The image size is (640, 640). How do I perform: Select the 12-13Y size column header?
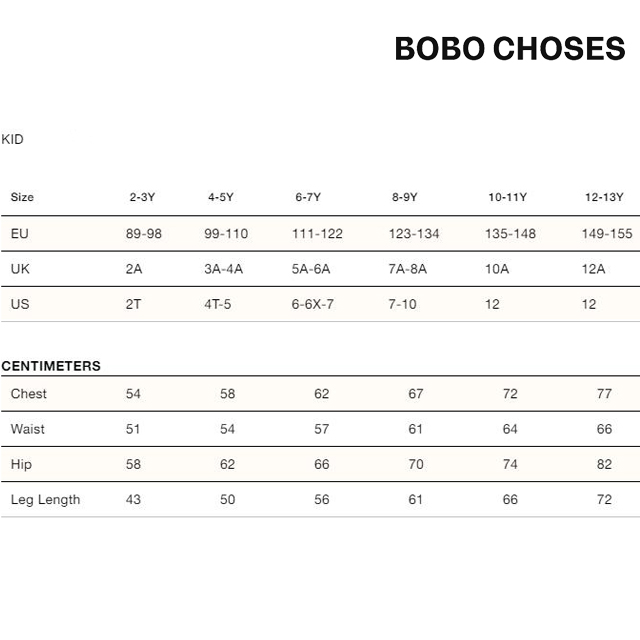click(x=604, y=197)
